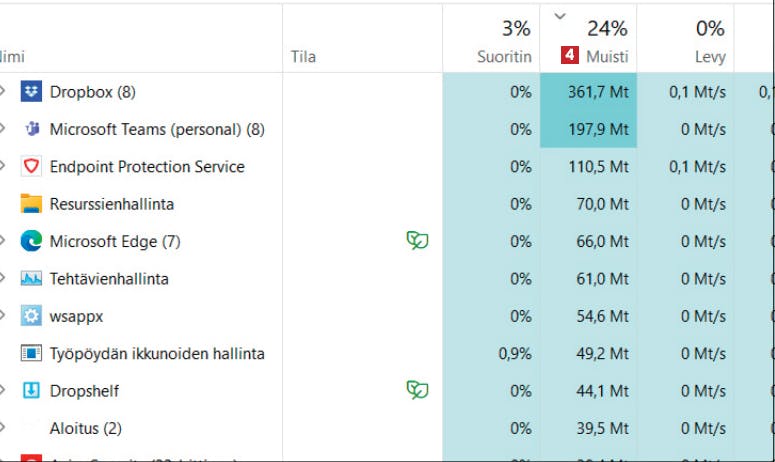Click the green leaf icon beside Microsoft Edge
775x462 pixels.
pyautogui.click(x=417, y=241)
